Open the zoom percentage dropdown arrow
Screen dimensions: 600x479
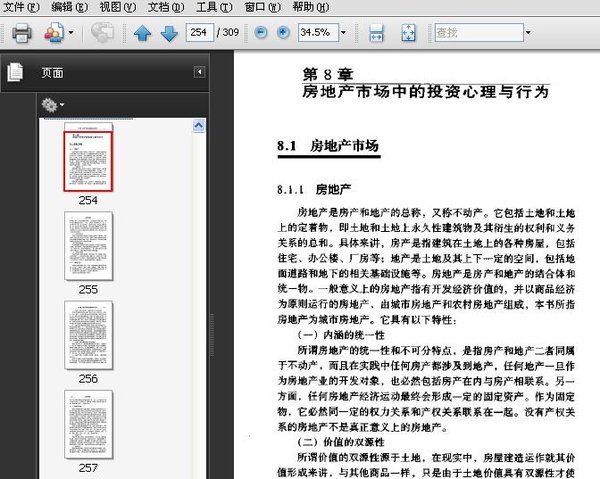click(343, 33)
